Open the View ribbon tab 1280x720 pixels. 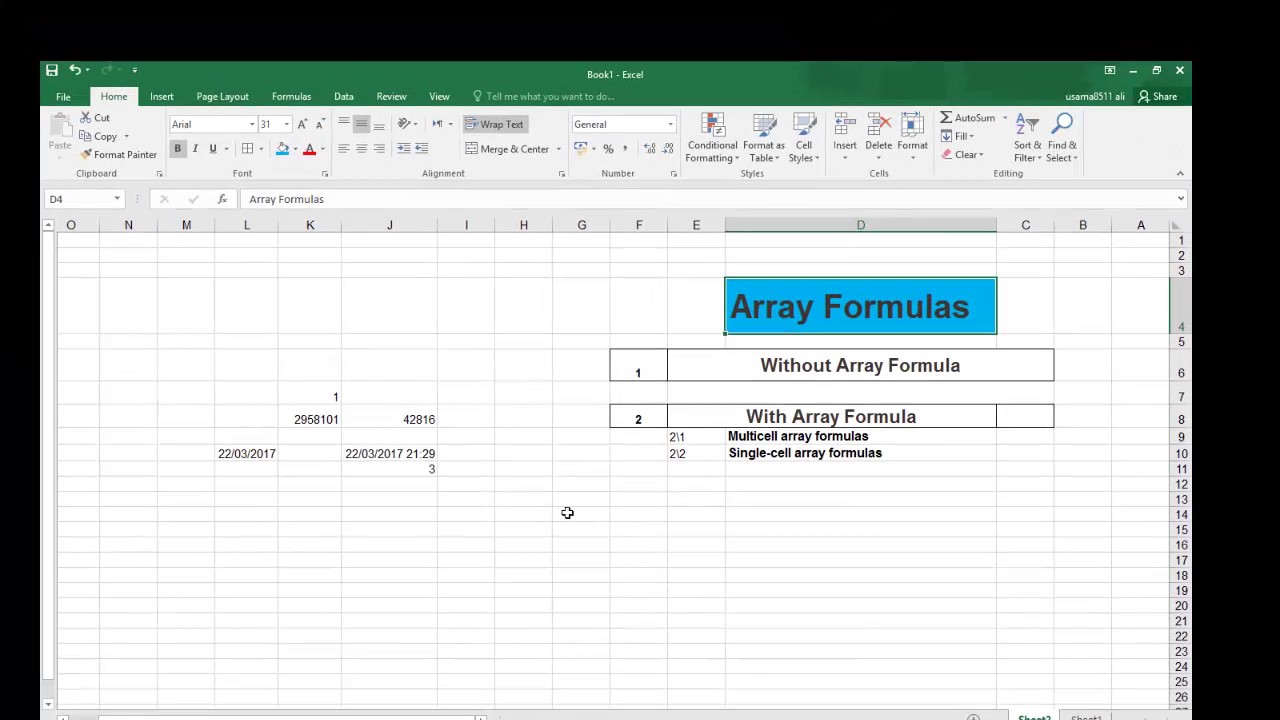tap(439, 97)
